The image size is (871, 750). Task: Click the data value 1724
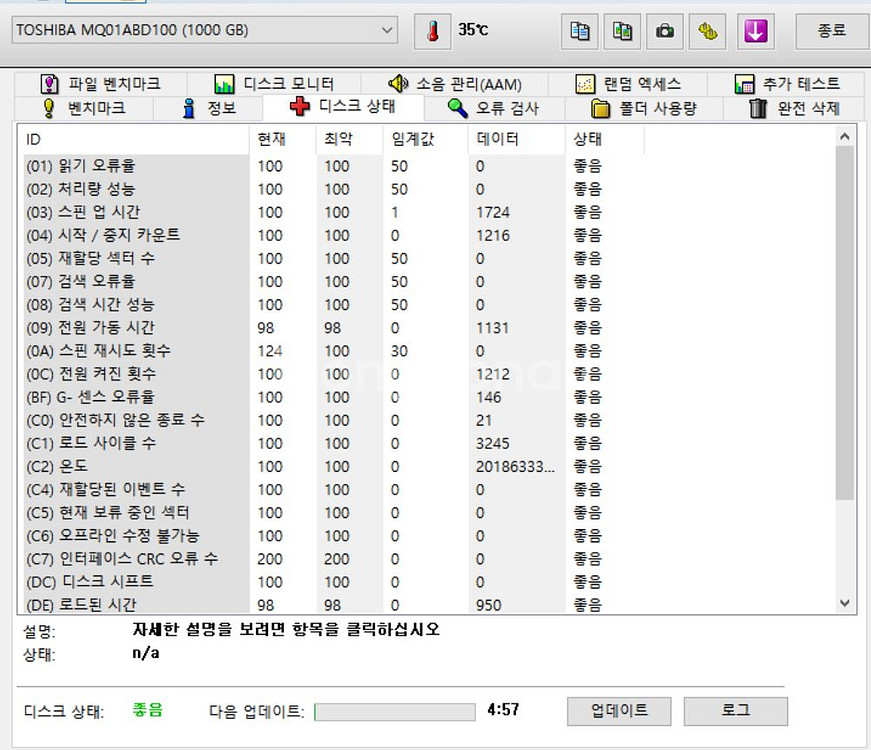(492, 212)
